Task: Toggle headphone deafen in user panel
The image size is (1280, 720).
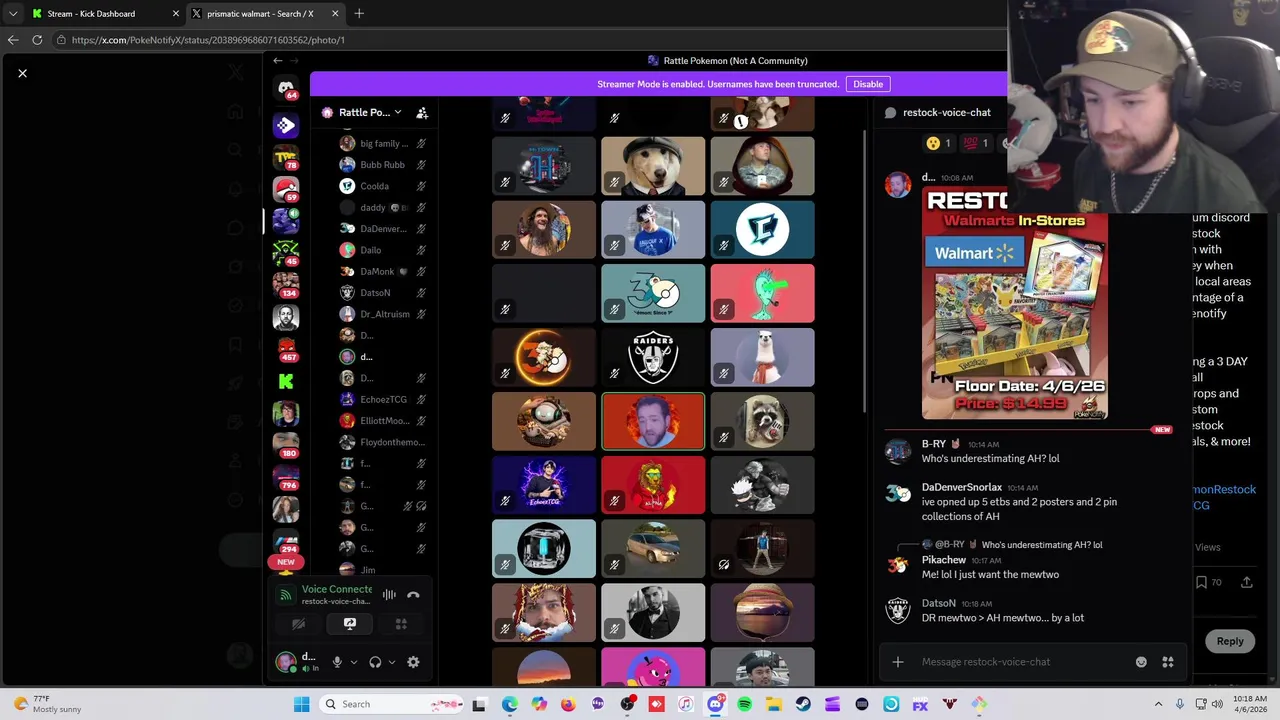Action: (375, 662)
